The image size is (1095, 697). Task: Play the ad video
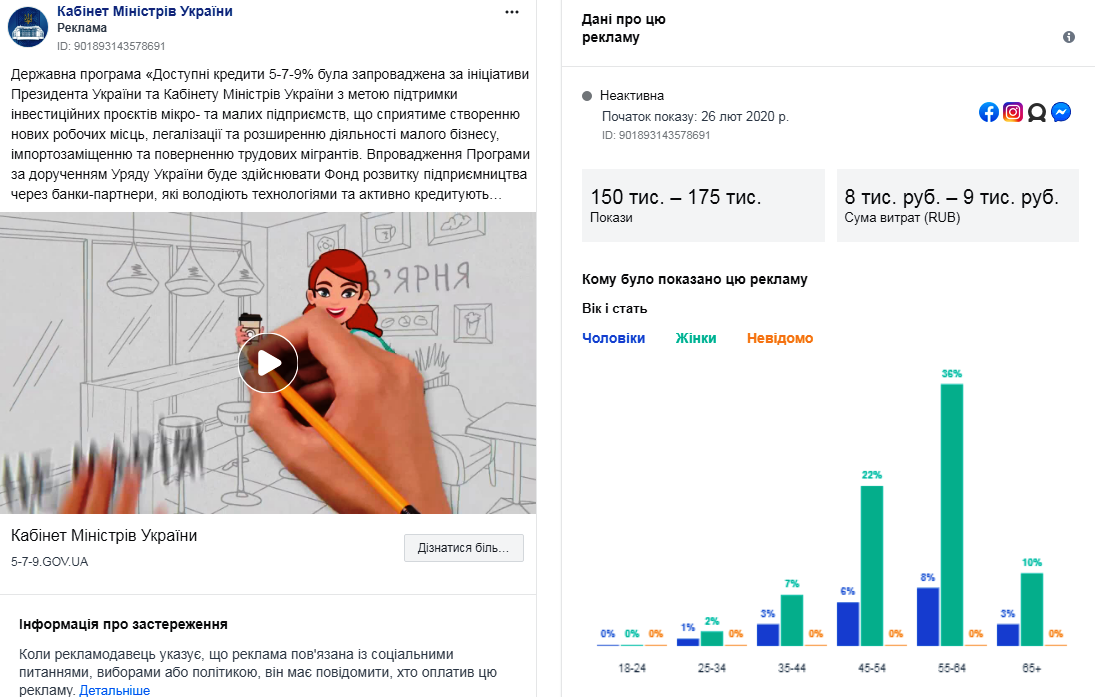[268, 362]
